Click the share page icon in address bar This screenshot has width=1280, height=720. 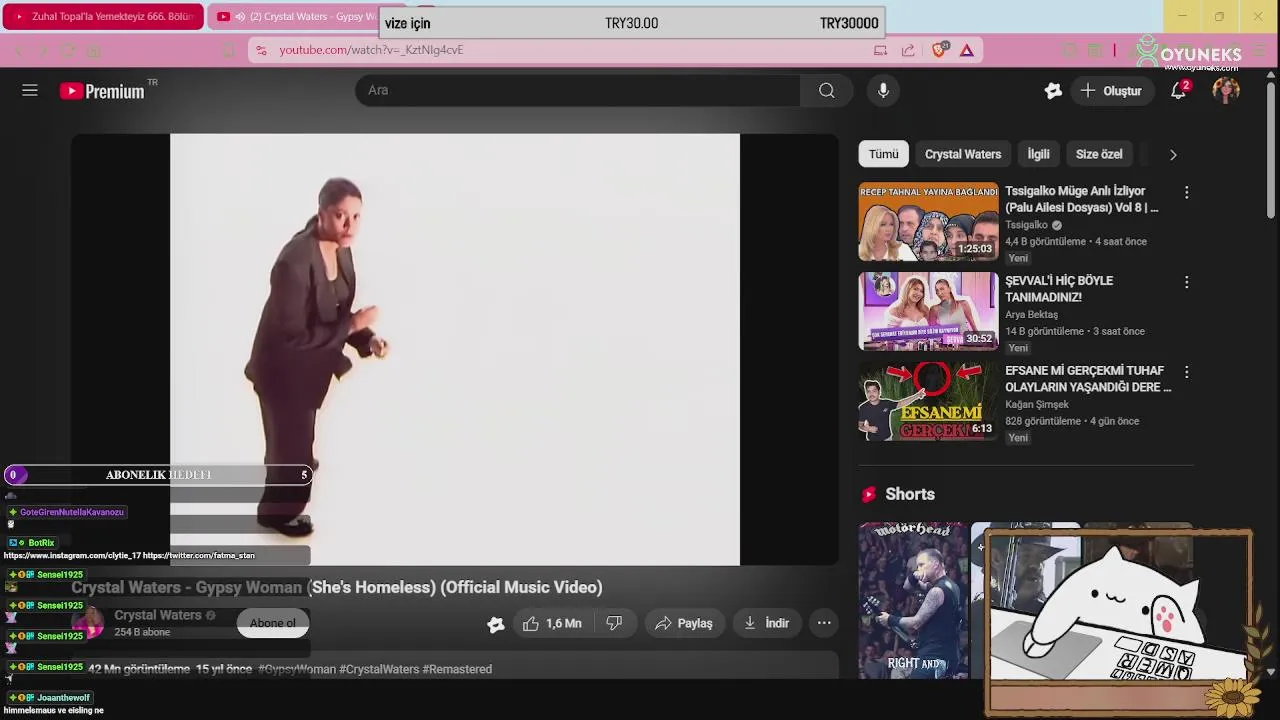(x=908, y=50)
